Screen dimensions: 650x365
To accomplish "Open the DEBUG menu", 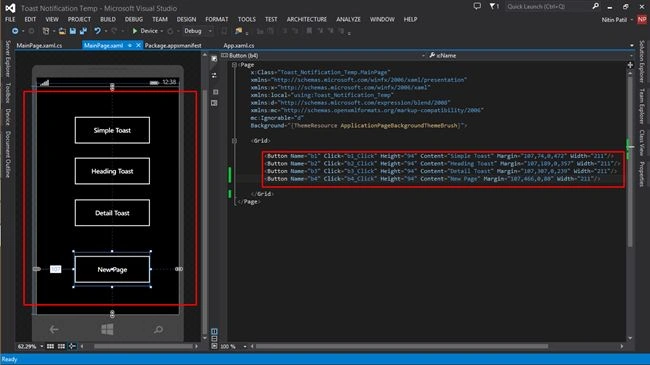I will 133,19.
